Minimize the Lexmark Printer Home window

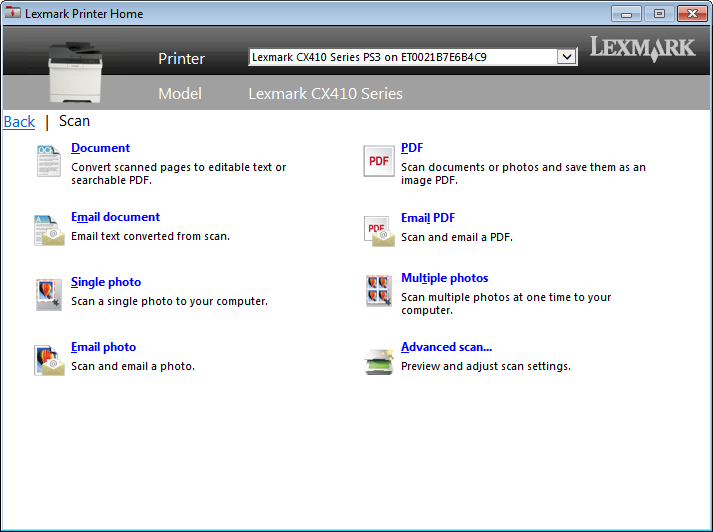pos(626,14)
